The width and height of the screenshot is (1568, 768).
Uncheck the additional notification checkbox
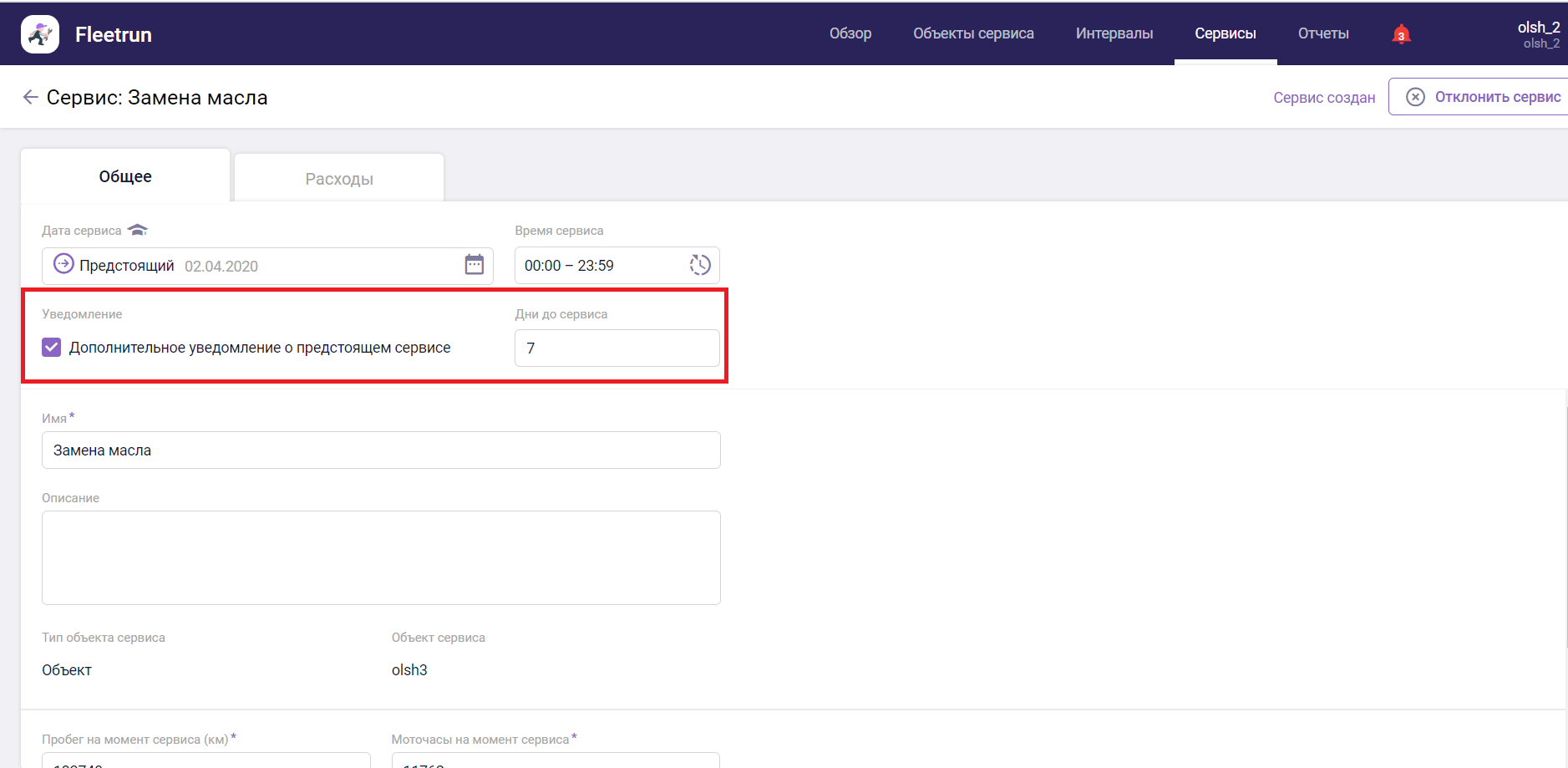click(52, 347)
